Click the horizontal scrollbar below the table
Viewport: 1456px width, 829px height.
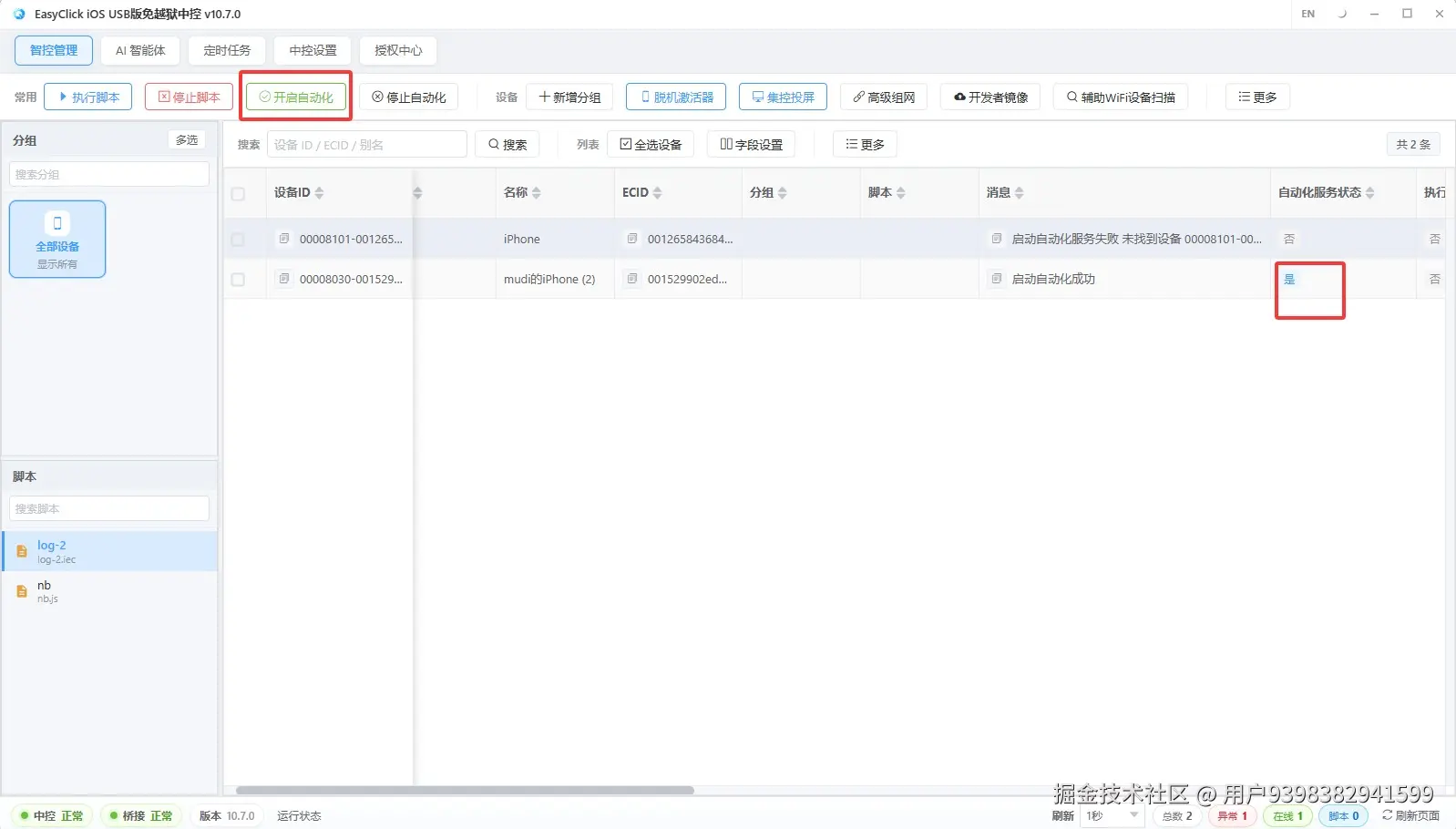(x=465, y=790)
